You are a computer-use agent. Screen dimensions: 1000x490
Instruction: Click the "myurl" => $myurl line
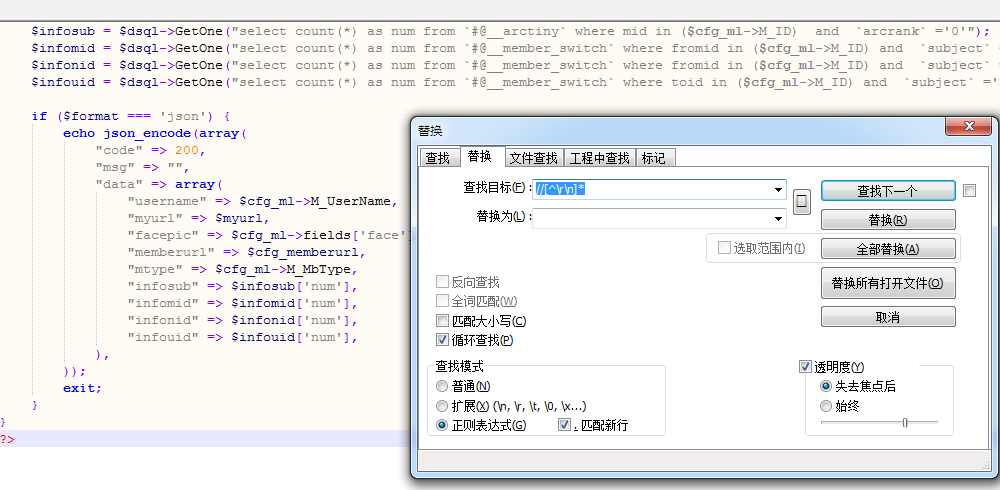pyautogui.click(x=198, y=218)
